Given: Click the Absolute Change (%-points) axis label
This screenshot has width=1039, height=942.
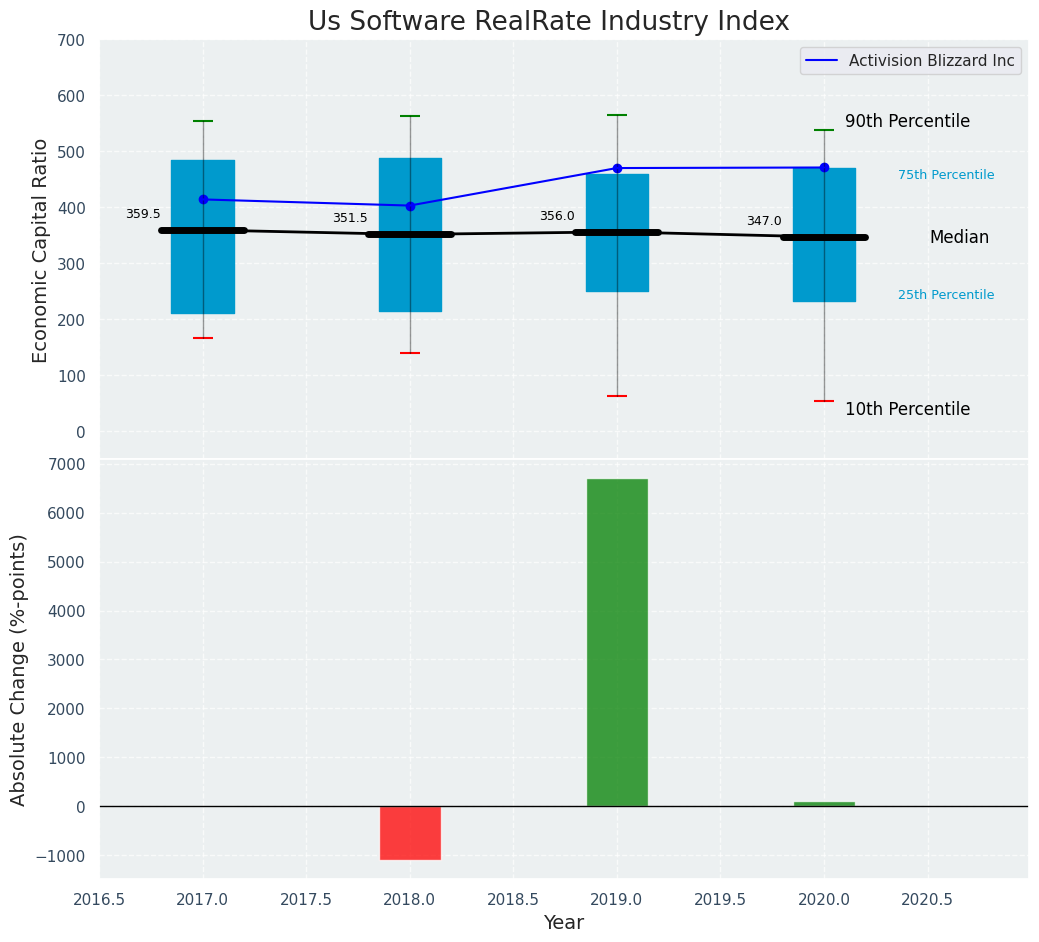Looking at the screenshot, I should click(x=19, y=669).
